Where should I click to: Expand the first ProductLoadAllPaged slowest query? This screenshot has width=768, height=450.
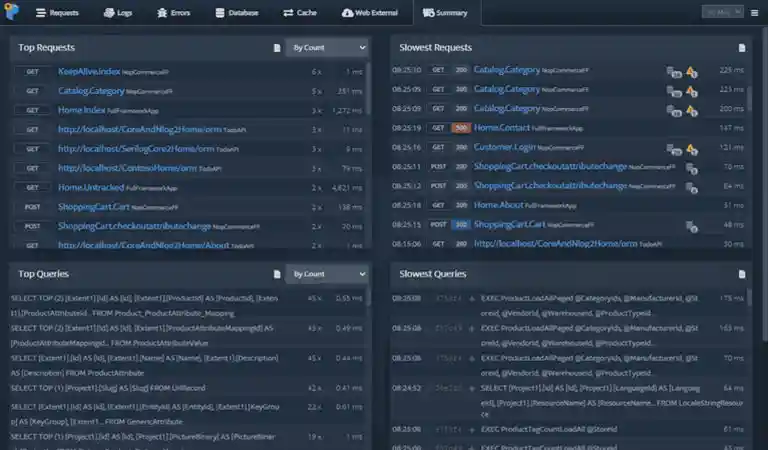pos(472,298)
